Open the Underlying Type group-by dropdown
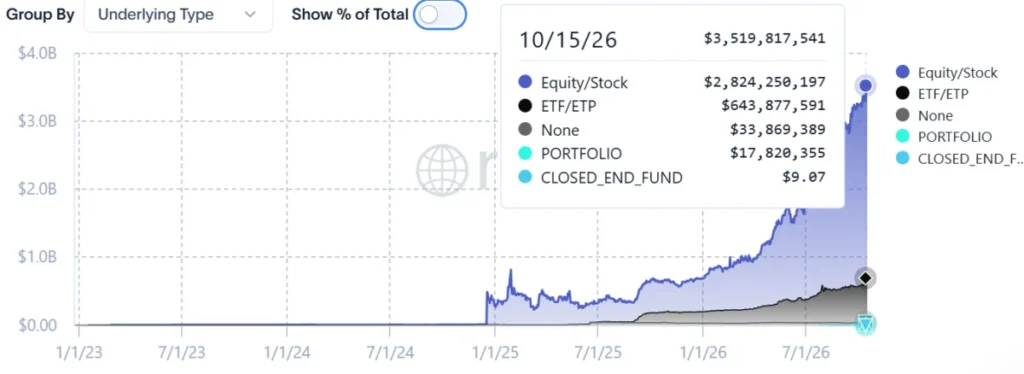 pos(178,14)
